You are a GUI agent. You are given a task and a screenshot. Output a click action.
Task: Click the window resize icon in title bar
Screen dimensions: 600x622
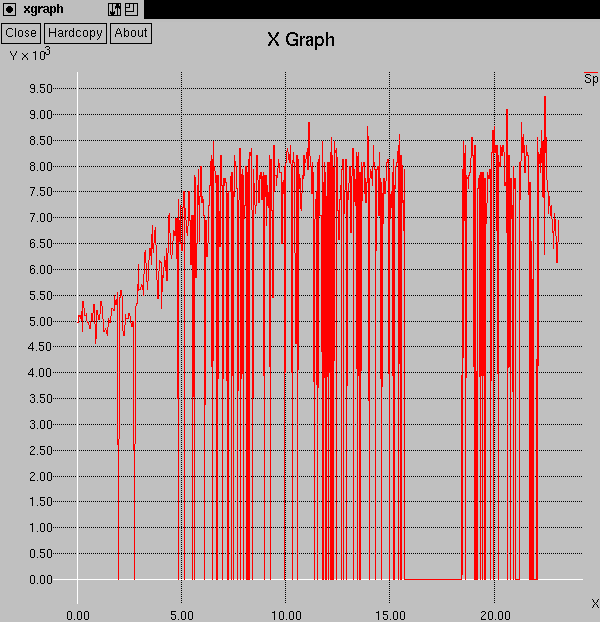[130, 9]
